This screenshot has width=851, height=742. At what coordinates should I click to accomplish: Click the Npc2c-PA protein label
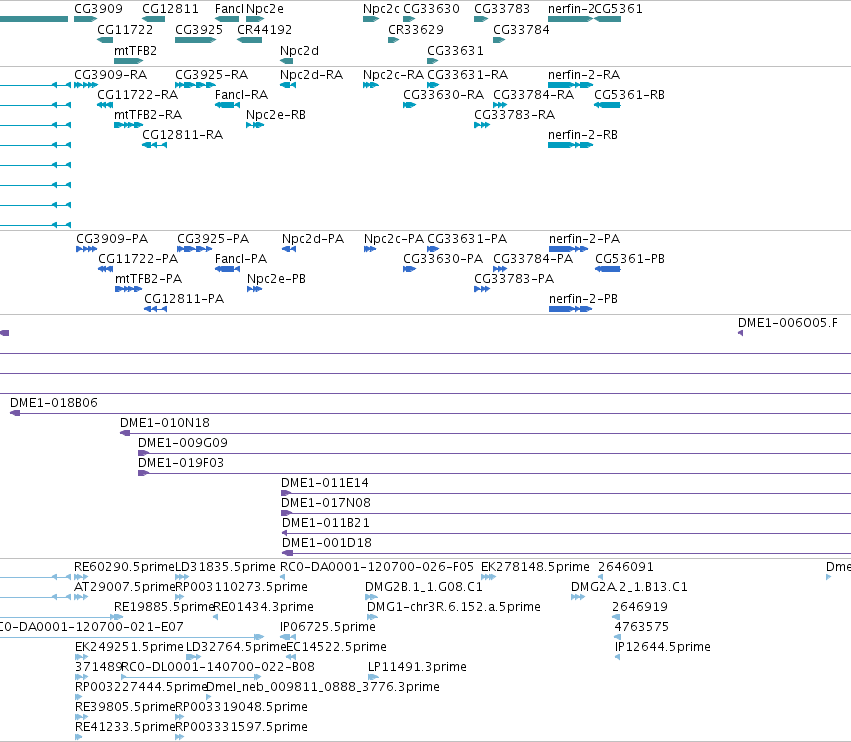pos(394,239)
